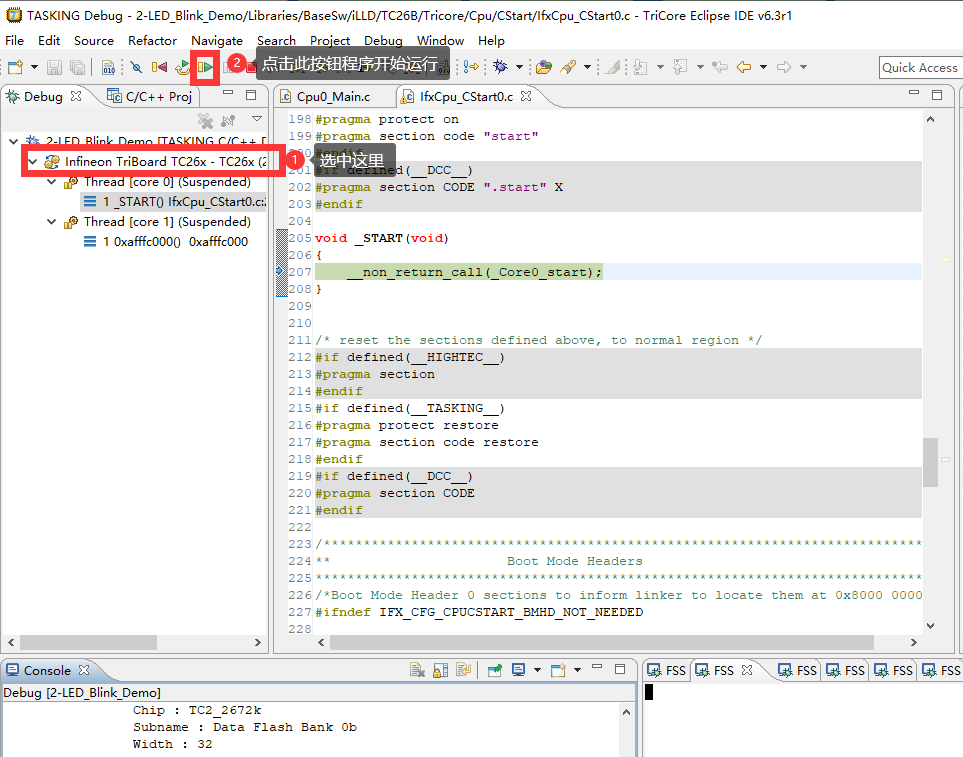
Task: Click the Back navigation arrow
Action: [x=744, y=67]
